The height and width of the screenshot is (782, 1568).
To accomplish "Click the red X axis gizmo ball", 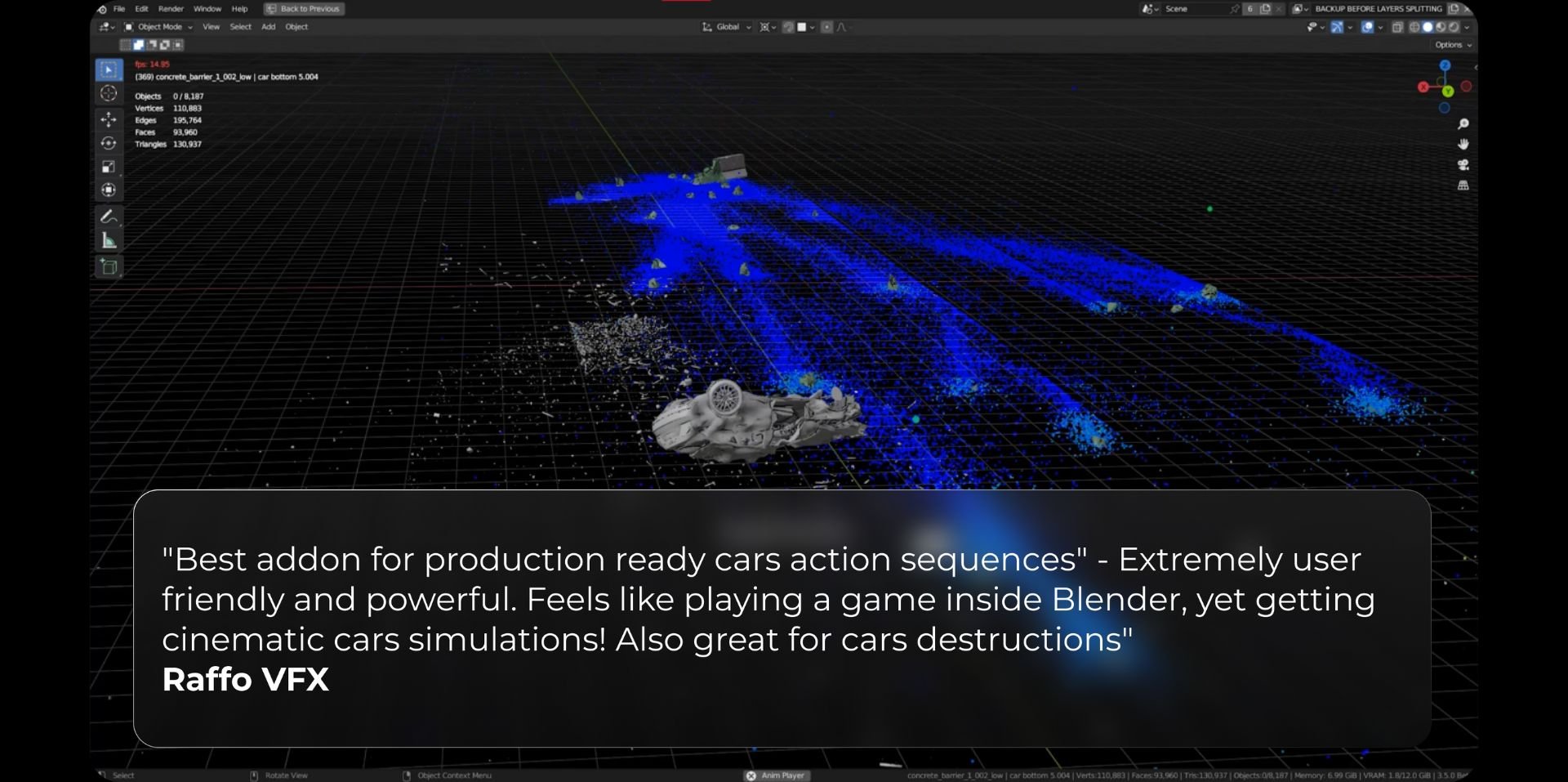I will [1423, 87].
